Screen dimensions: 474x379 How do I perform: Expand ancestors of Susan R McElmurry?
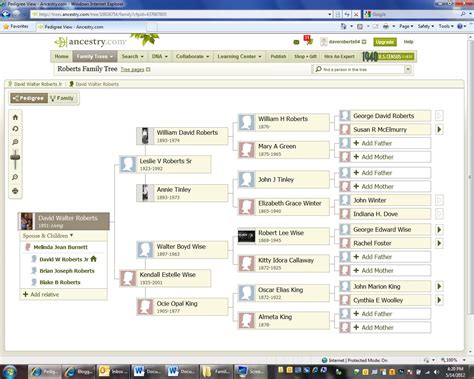point(439,129)
